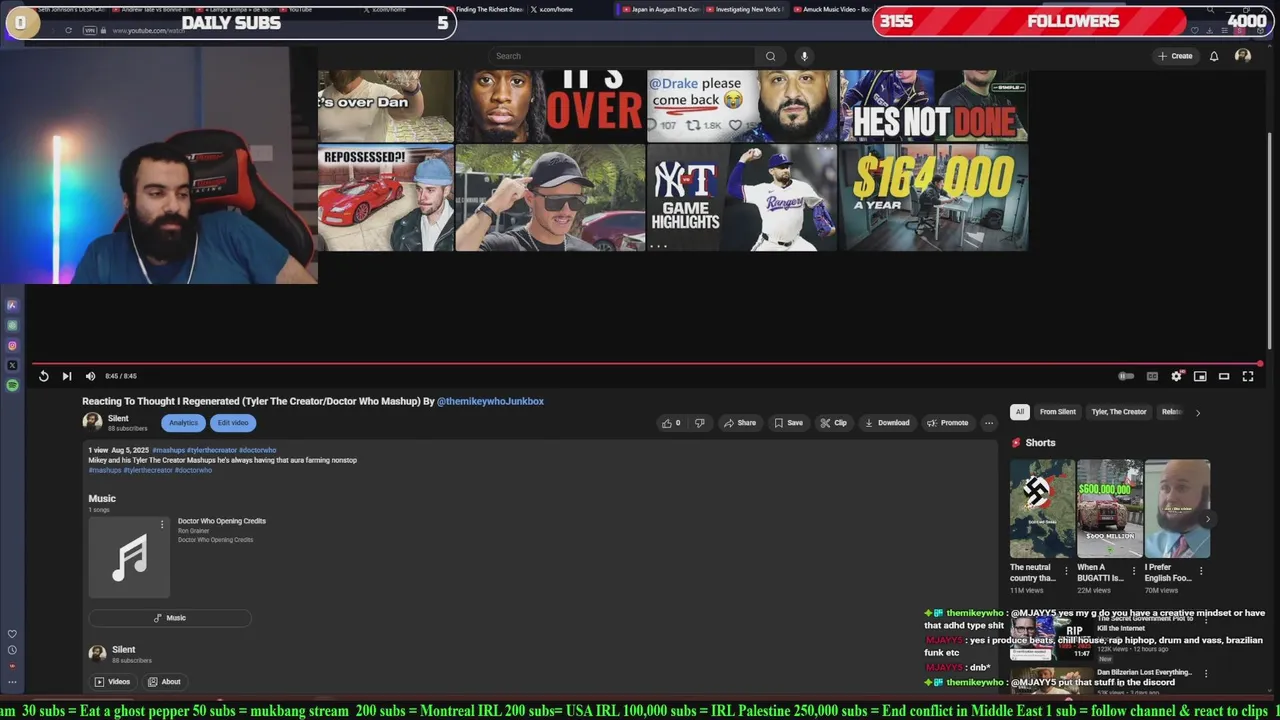
Task: Open the notifications bell
Action: pyautogui.click(x=1214, y=56)
